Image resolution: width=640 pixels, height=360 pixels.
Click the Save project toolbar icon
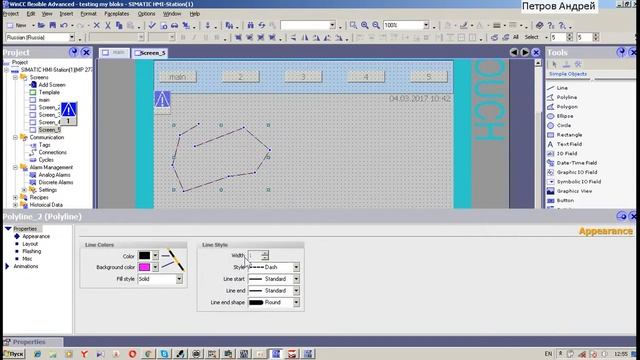point(53,25)
